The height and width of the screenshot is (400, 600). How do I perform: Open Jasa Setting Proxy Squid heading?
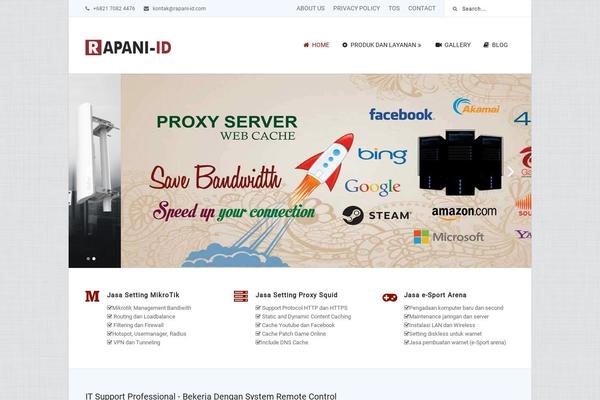(297, 295)
